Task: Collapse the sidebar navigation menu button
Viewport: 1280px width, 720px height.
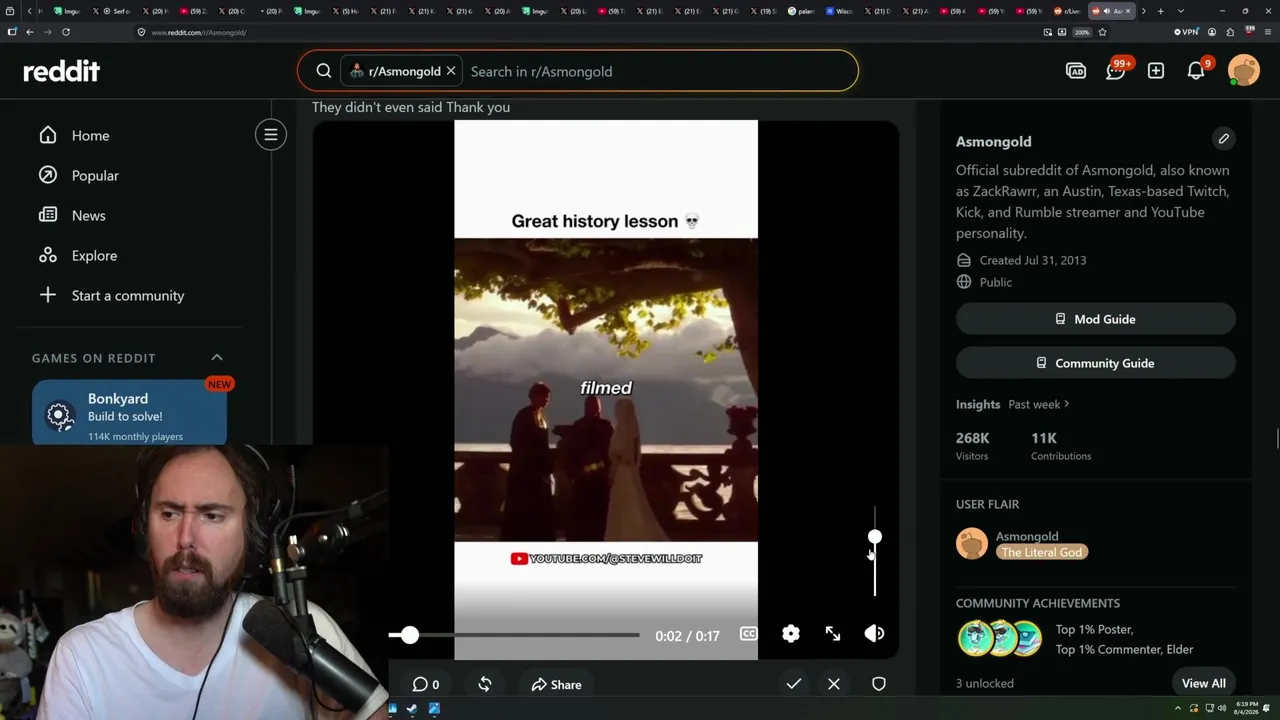Action: (271, 135)
